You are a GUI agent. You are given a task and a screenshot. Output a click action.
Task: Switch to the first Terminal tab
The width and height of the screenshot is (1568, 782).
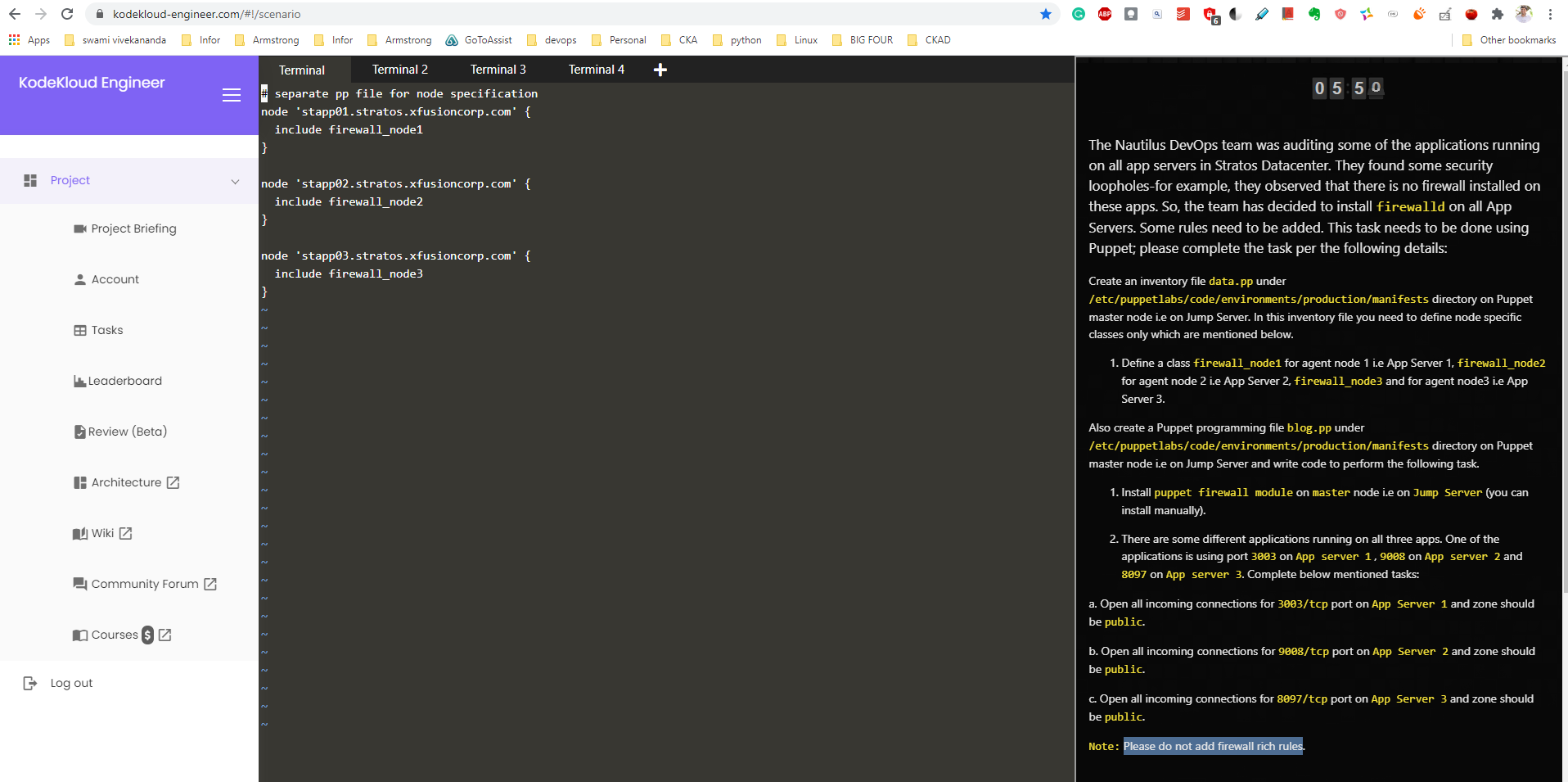click(302, 70)
